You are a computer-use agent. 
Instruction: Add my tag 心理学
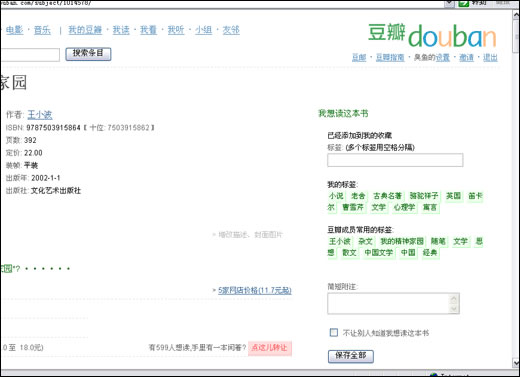[404, 207]
